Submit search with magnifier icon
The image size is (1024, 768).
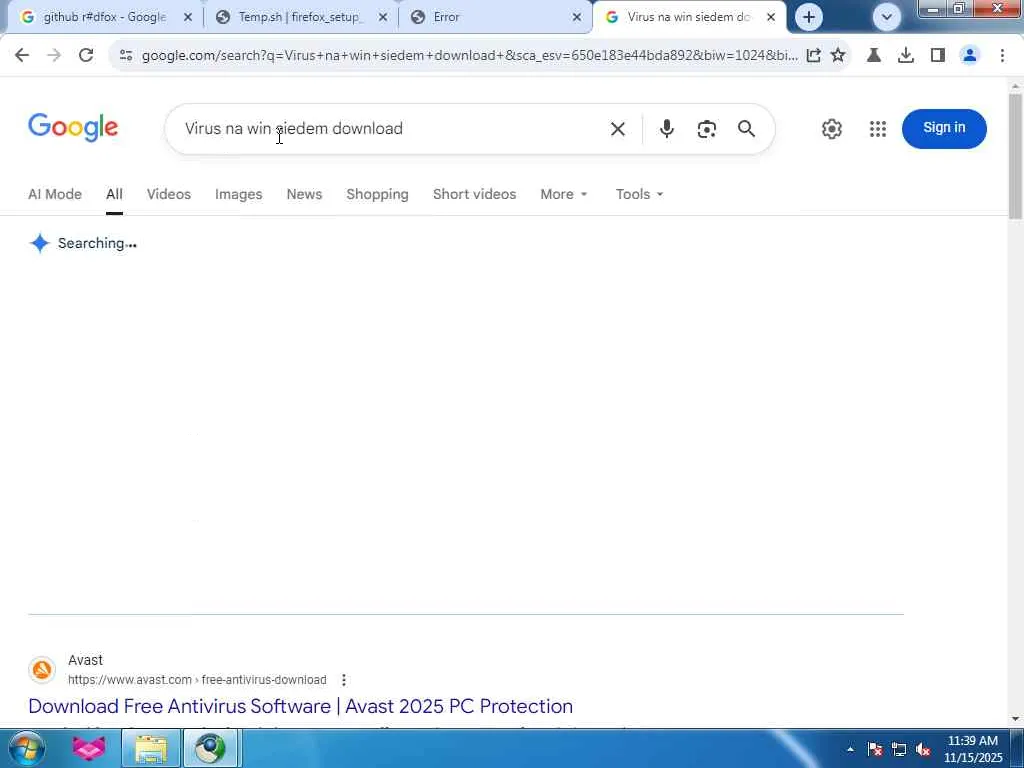click(x=746, y=129)
